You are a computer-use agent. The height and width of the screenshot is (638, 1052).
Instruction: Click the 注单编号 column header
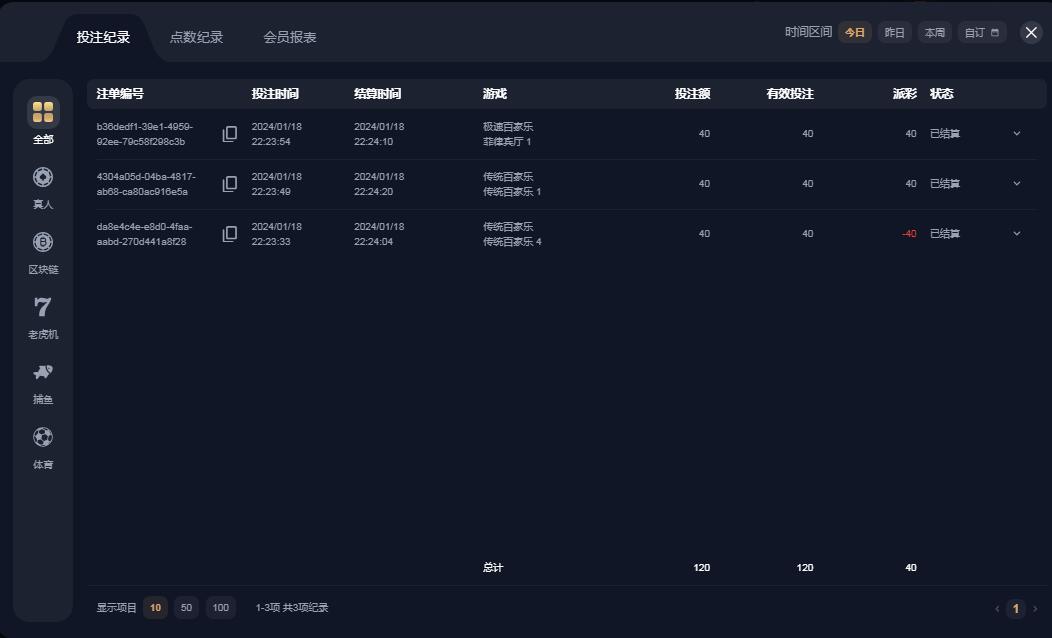(120, 94)
